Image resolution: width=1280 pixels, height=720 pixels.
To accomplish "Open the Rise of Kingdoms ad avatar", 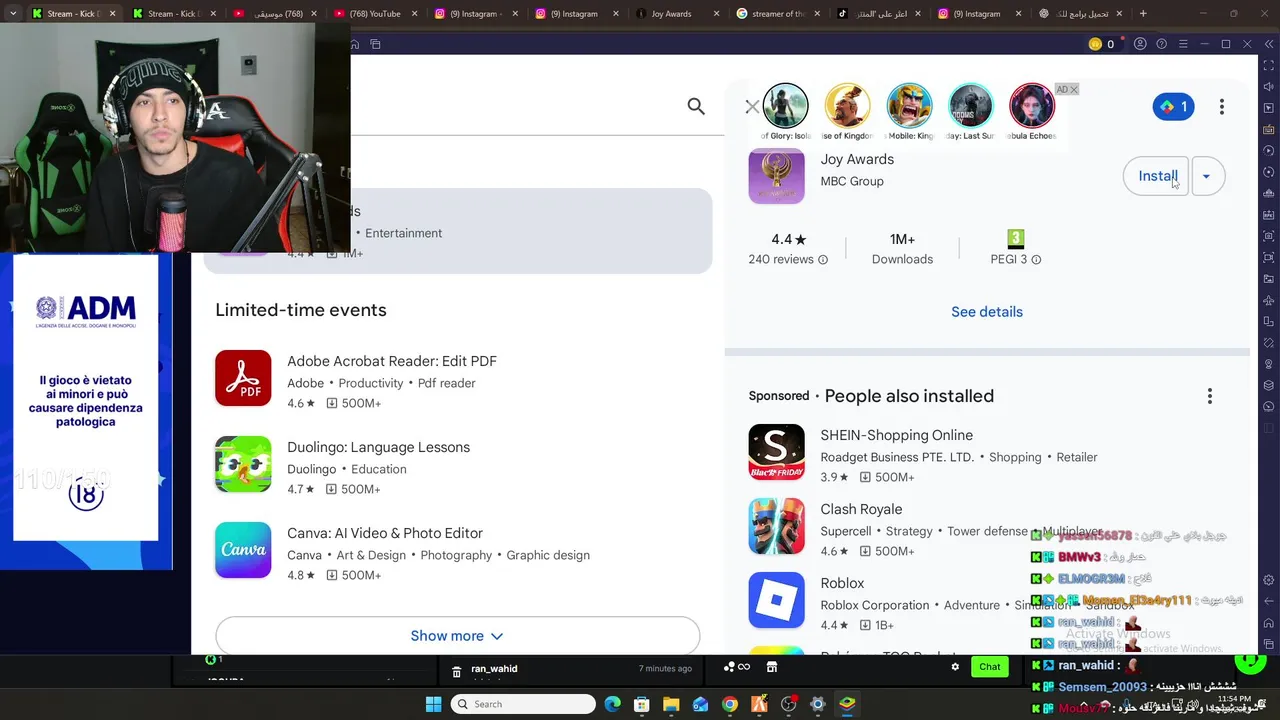I will 847,105.
